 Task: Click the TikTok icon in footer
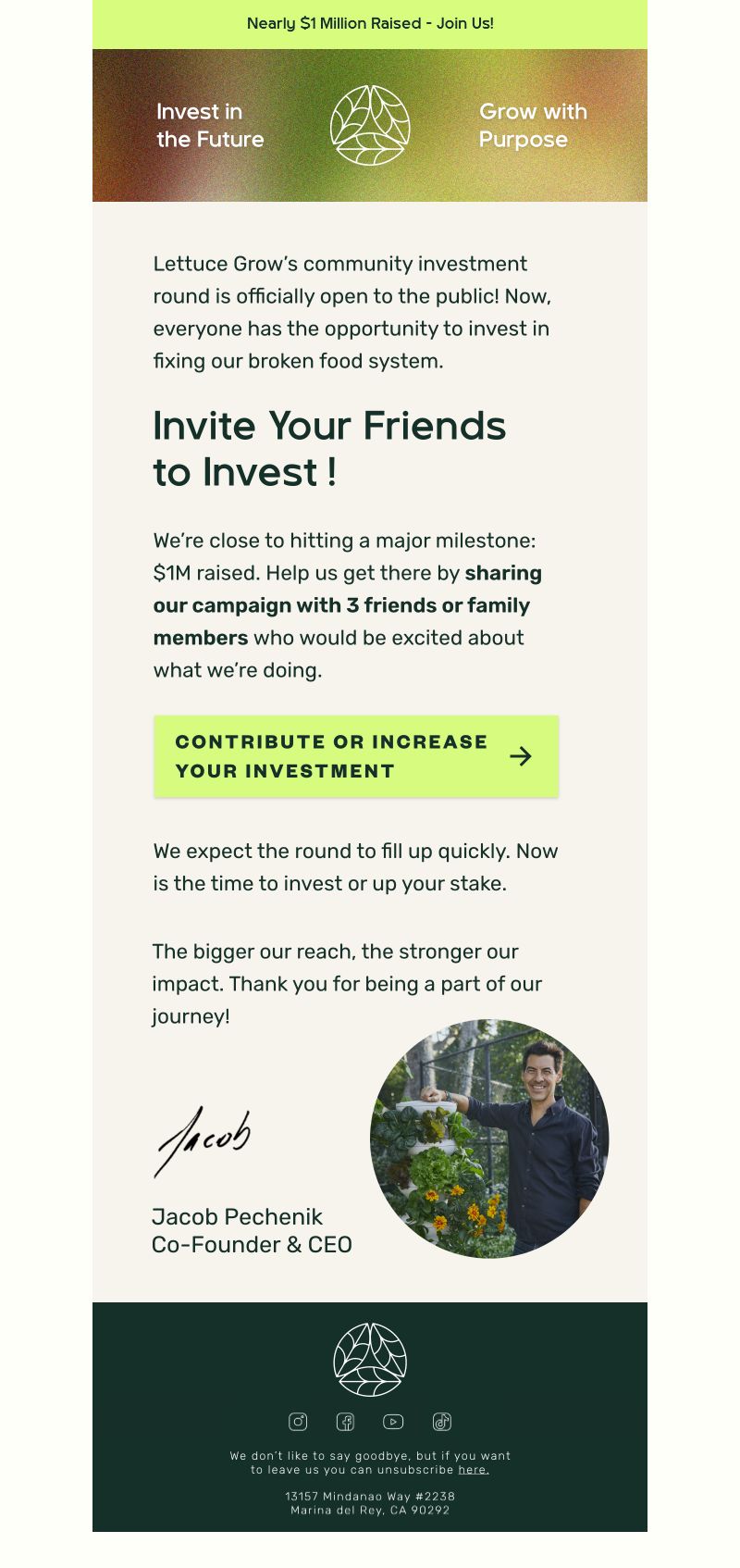442,1422
